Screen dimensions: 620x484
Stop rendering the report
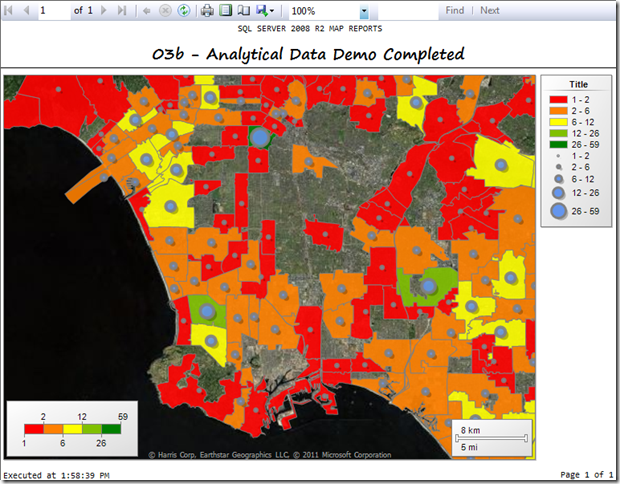point(165,11)
